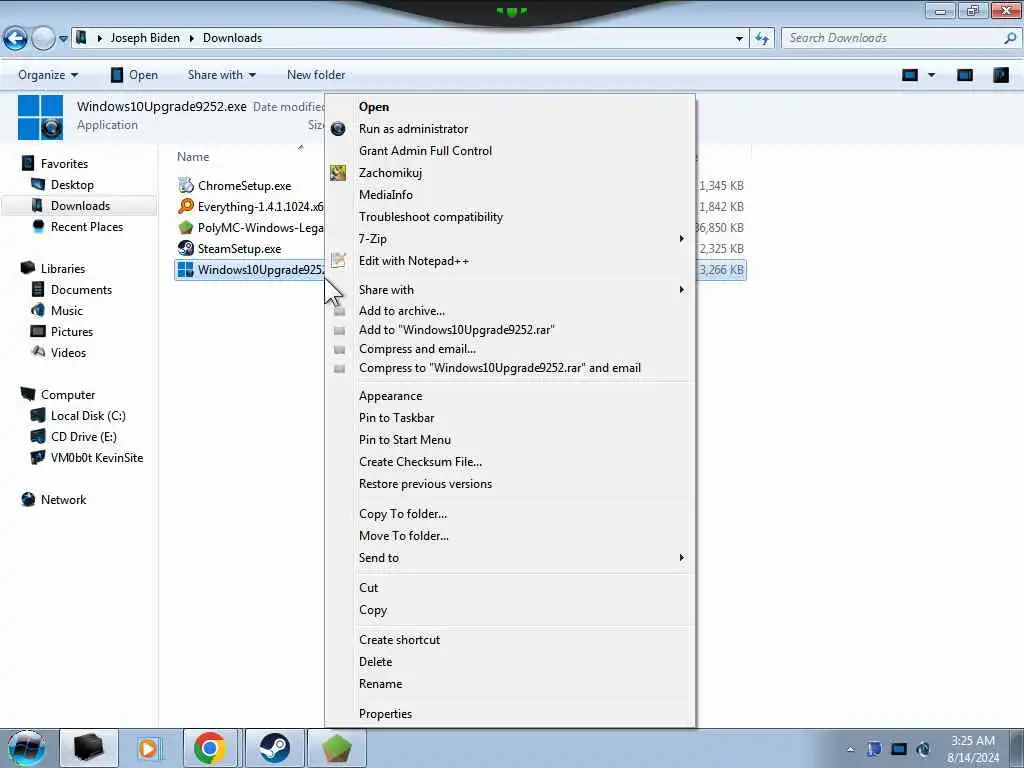Open the Network tray icon
Viewport: 1024px width, 768px height.
[899, 749]
